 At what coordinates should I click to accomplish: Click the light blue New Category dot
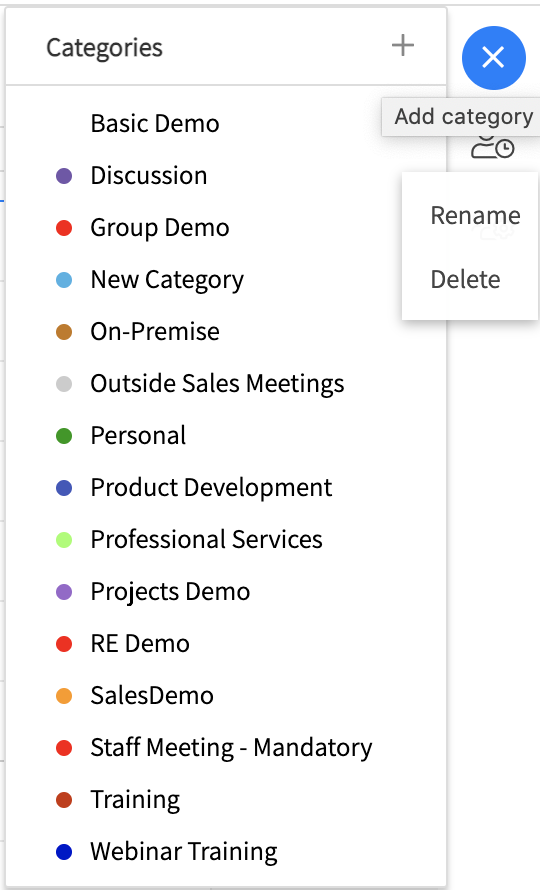64,280
